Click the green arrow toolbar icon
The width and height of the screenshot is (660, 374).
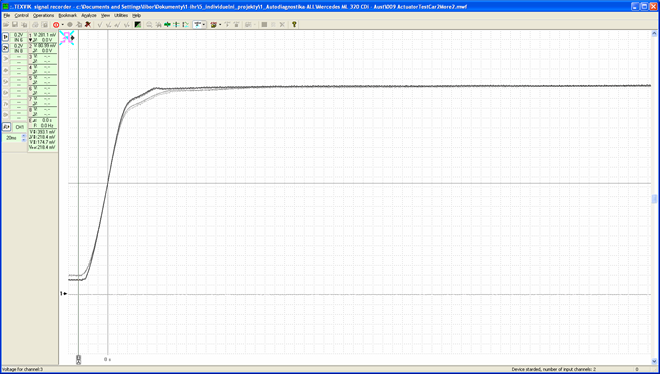tap(167, 25)
